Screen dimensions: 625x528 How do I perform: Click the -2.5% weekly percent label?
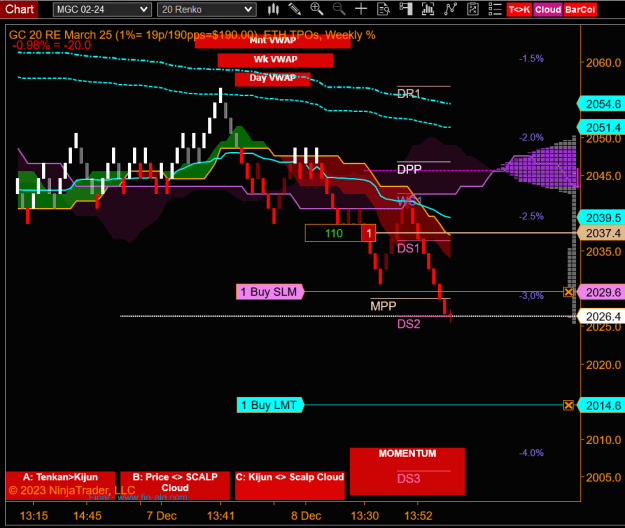(531, 216)
